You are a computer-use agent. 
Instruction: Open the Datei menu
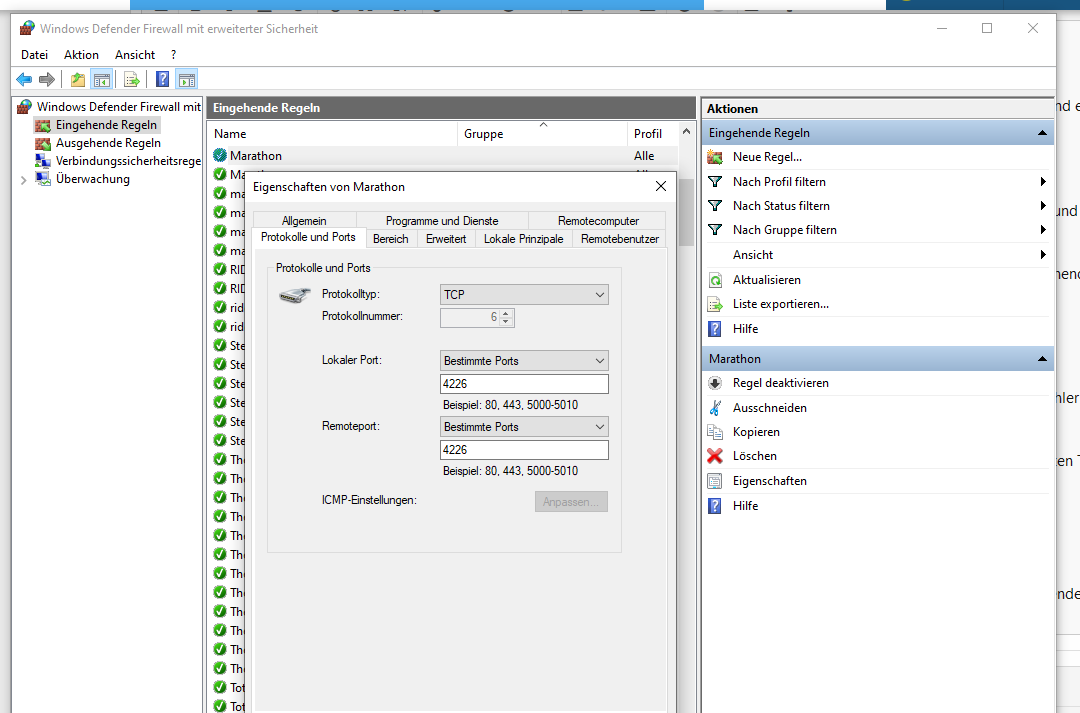[x=34, y=55]
